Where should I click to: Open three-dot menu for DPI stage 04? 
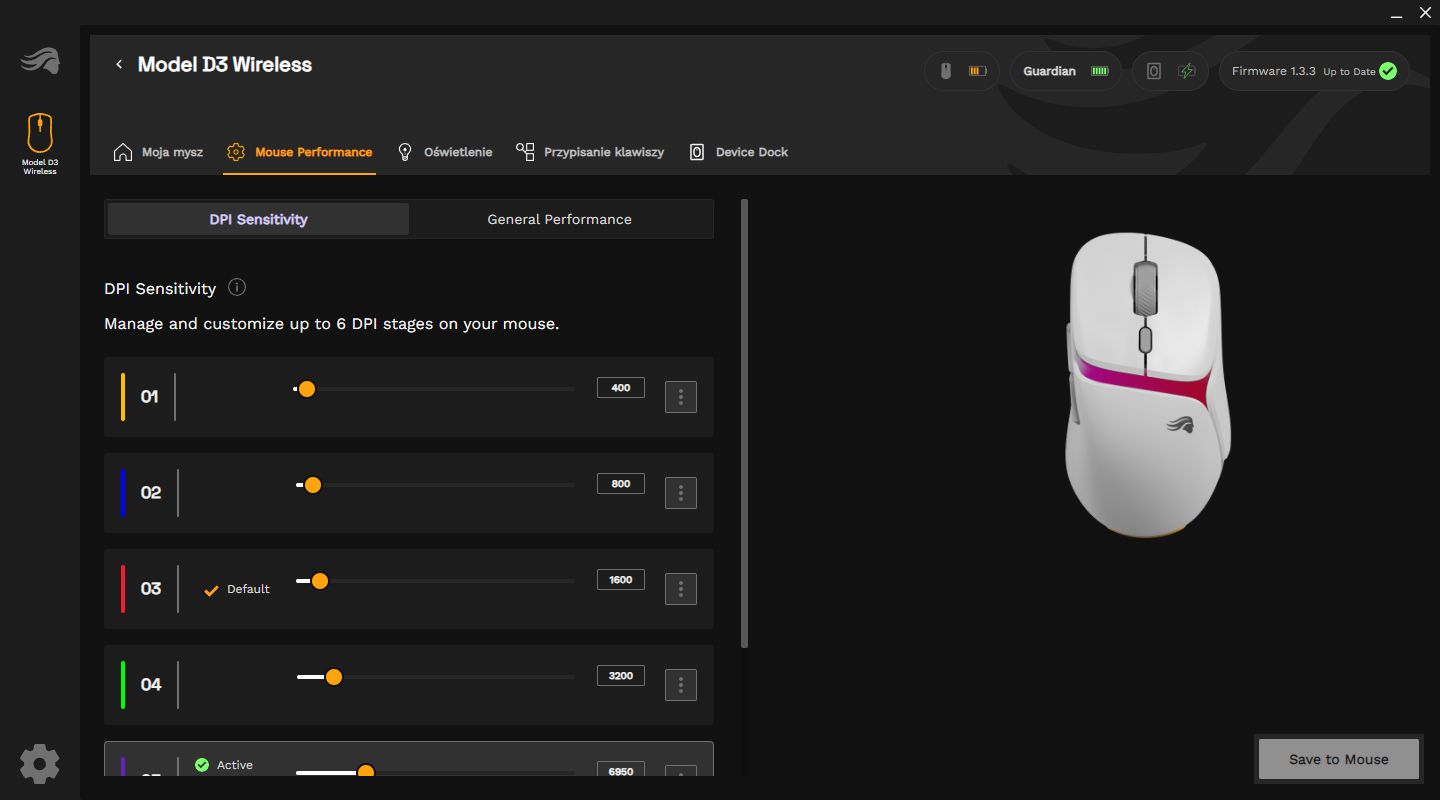click(x=681, y=685)
